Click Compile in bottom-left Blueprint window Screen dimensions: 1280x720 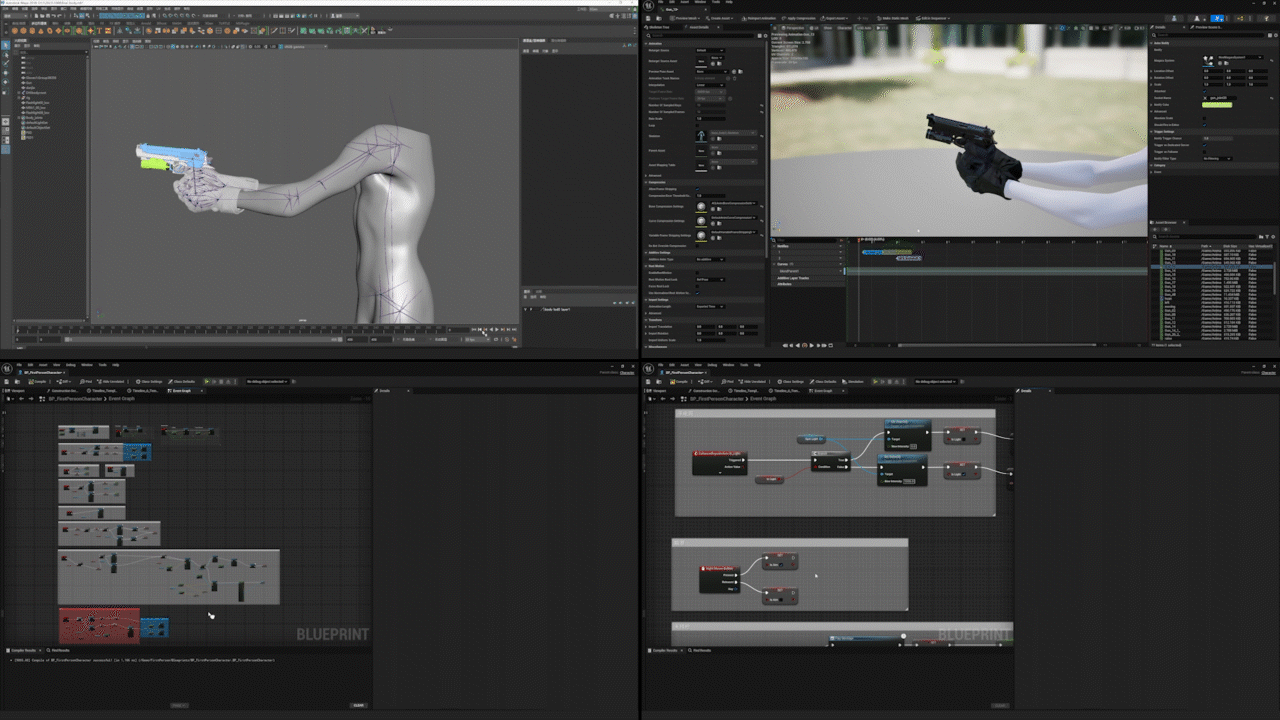tap(37, 382)
